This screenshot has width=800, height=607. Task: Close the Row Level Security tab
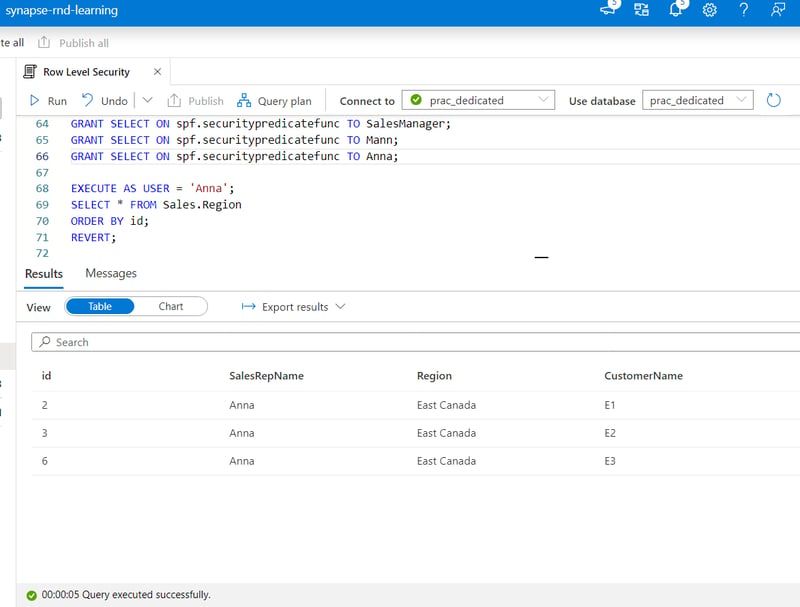(x=155, y=72)
